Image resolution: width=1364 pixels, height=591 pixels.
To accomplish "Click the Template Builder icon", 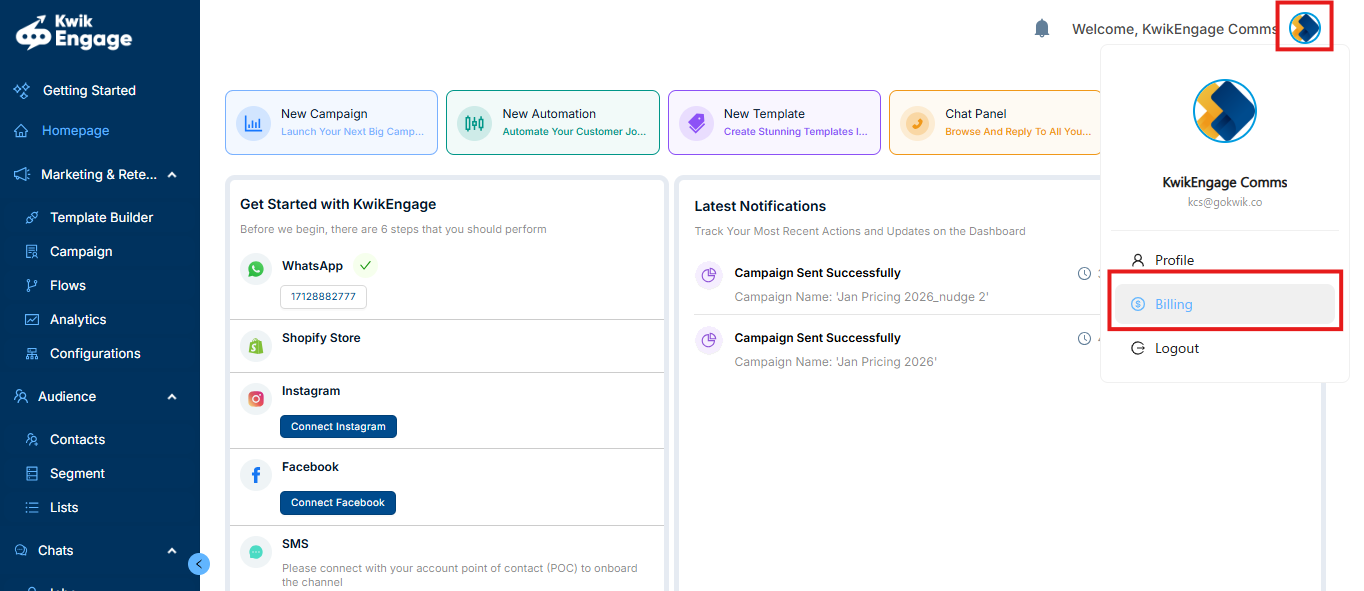I will point(31,217).
